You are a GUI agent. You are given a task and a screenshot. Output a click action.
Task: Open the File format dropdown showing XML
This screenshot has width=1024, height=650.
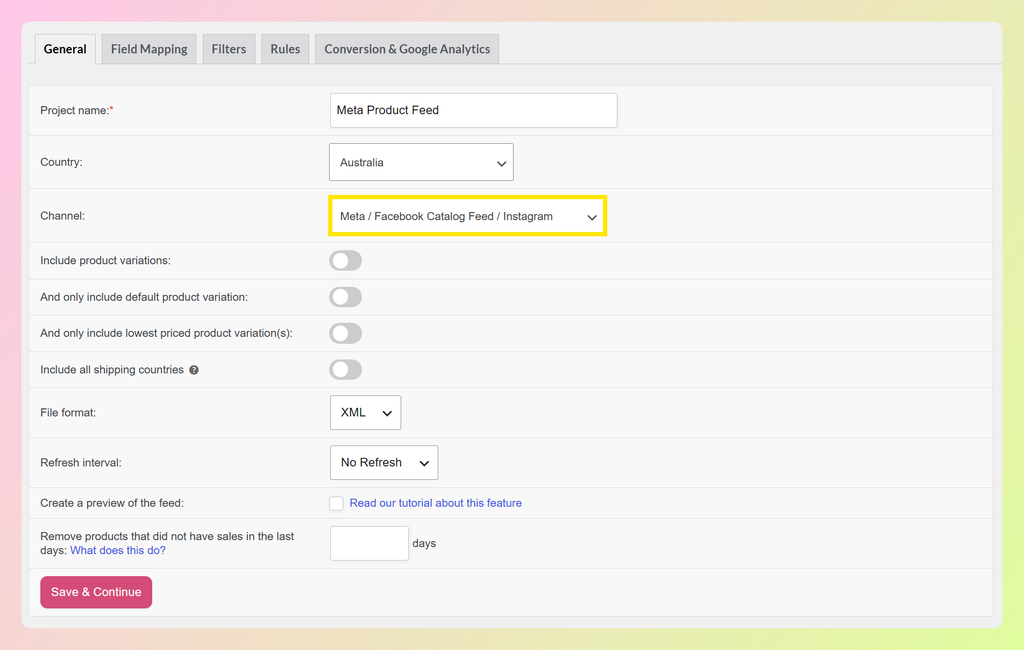[x=366, y=413]
